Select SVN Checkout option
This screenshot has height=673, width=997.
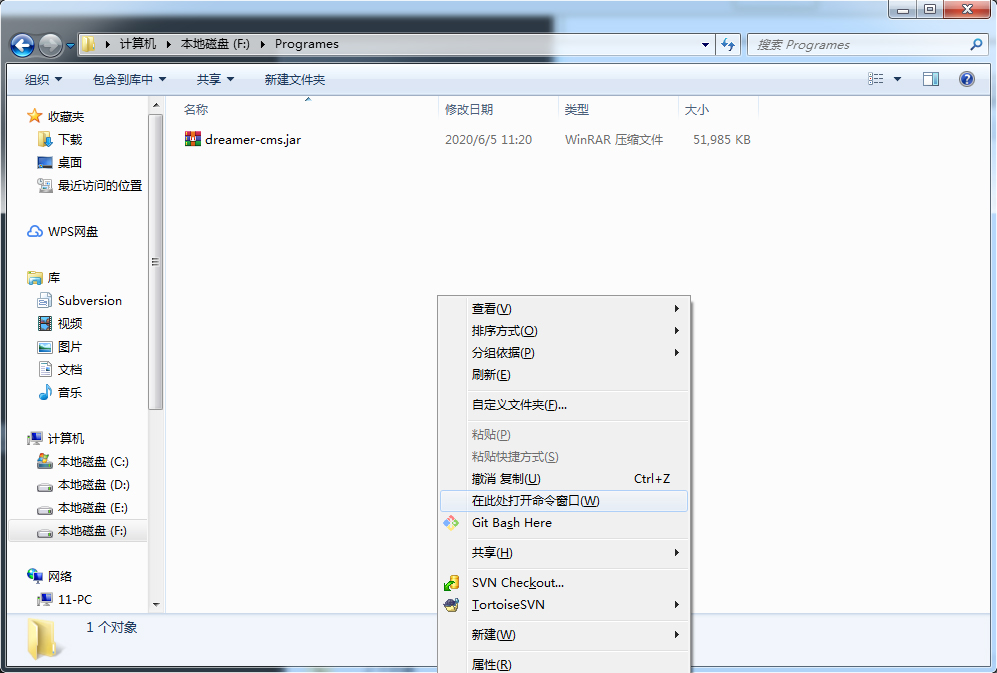tap(517, 582)
